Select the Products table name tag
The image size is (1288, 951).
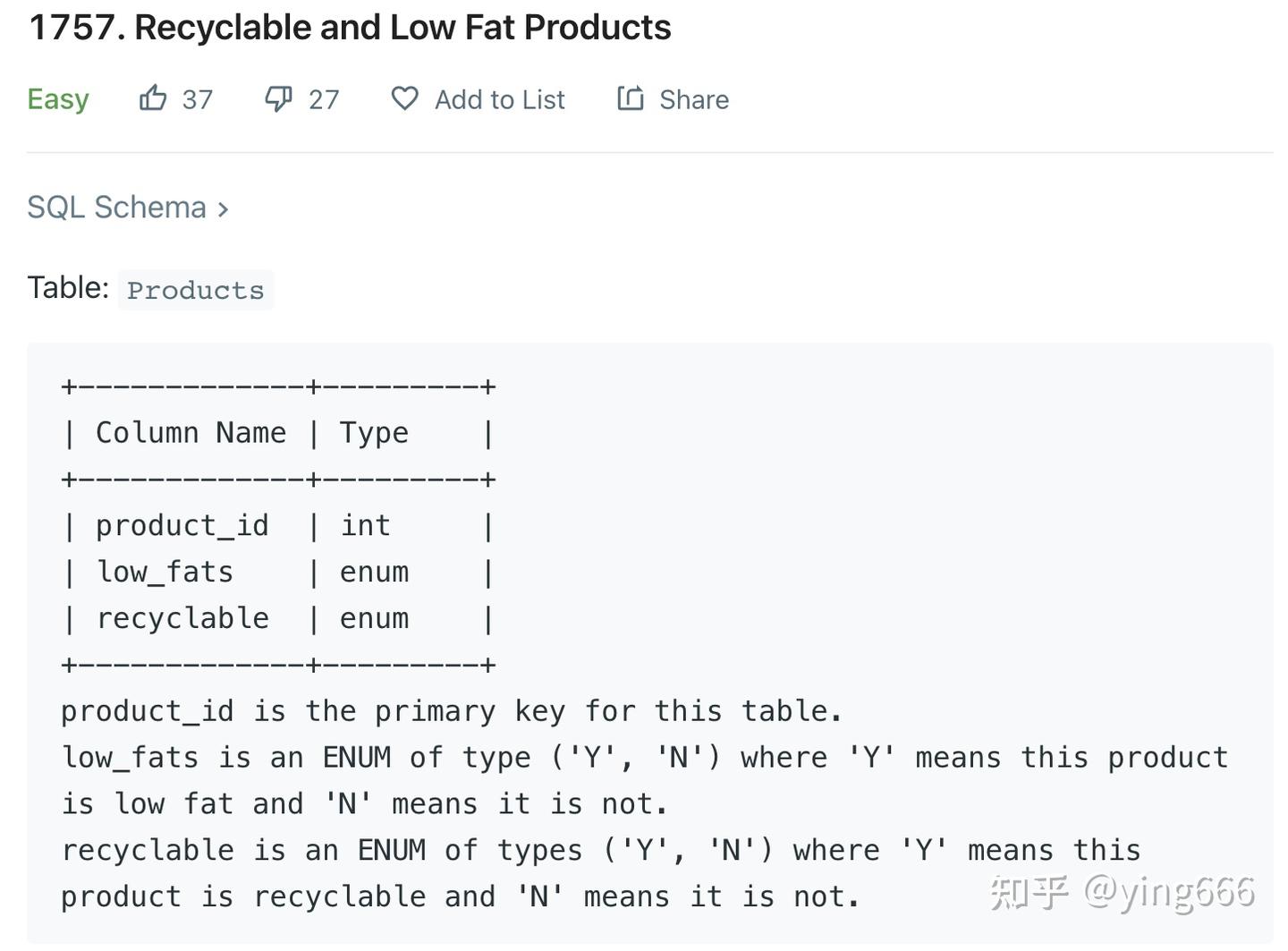point(195,290)
